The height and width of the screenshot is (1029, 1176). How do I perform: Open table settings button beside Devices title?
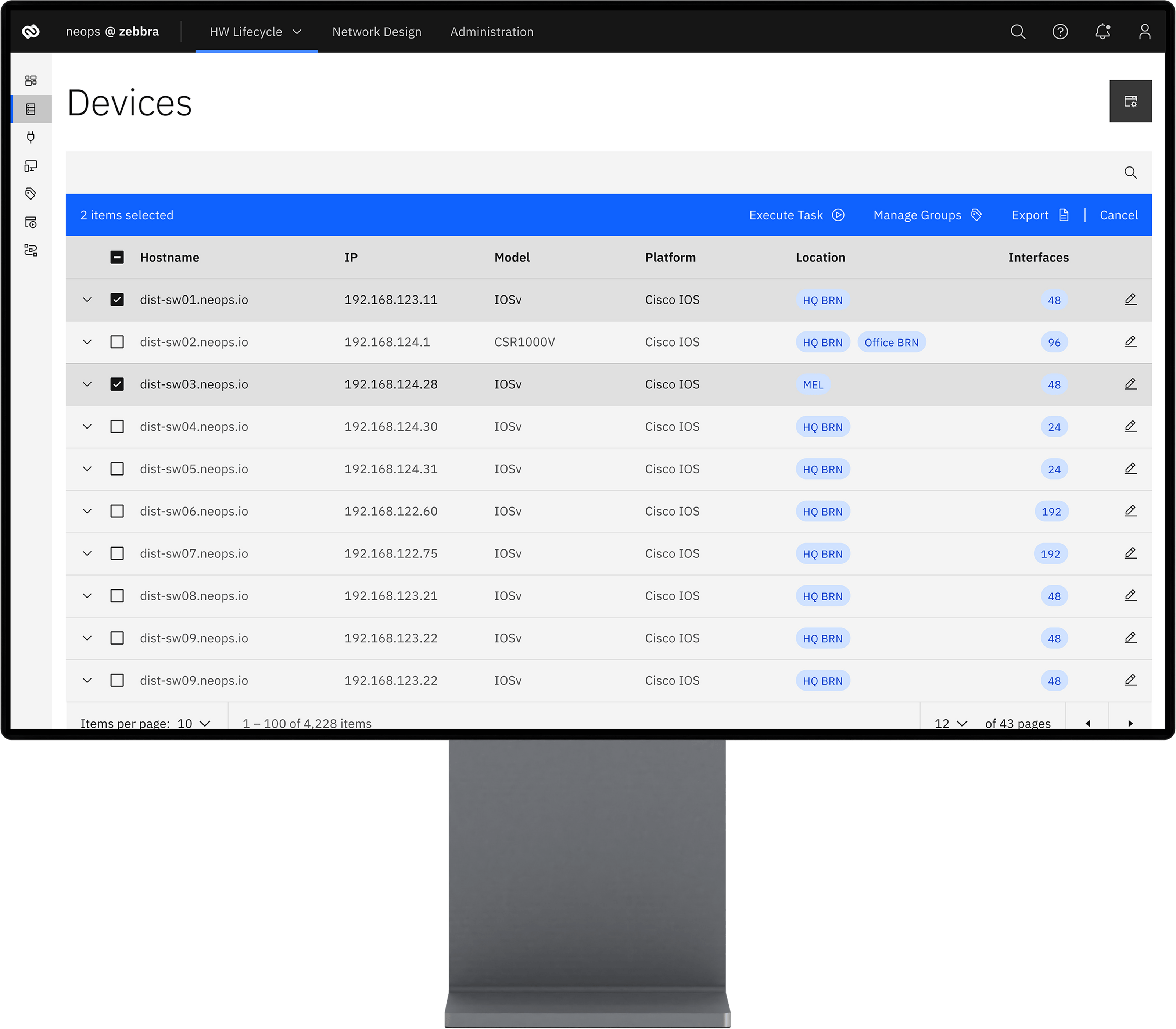pos(1130,102)
